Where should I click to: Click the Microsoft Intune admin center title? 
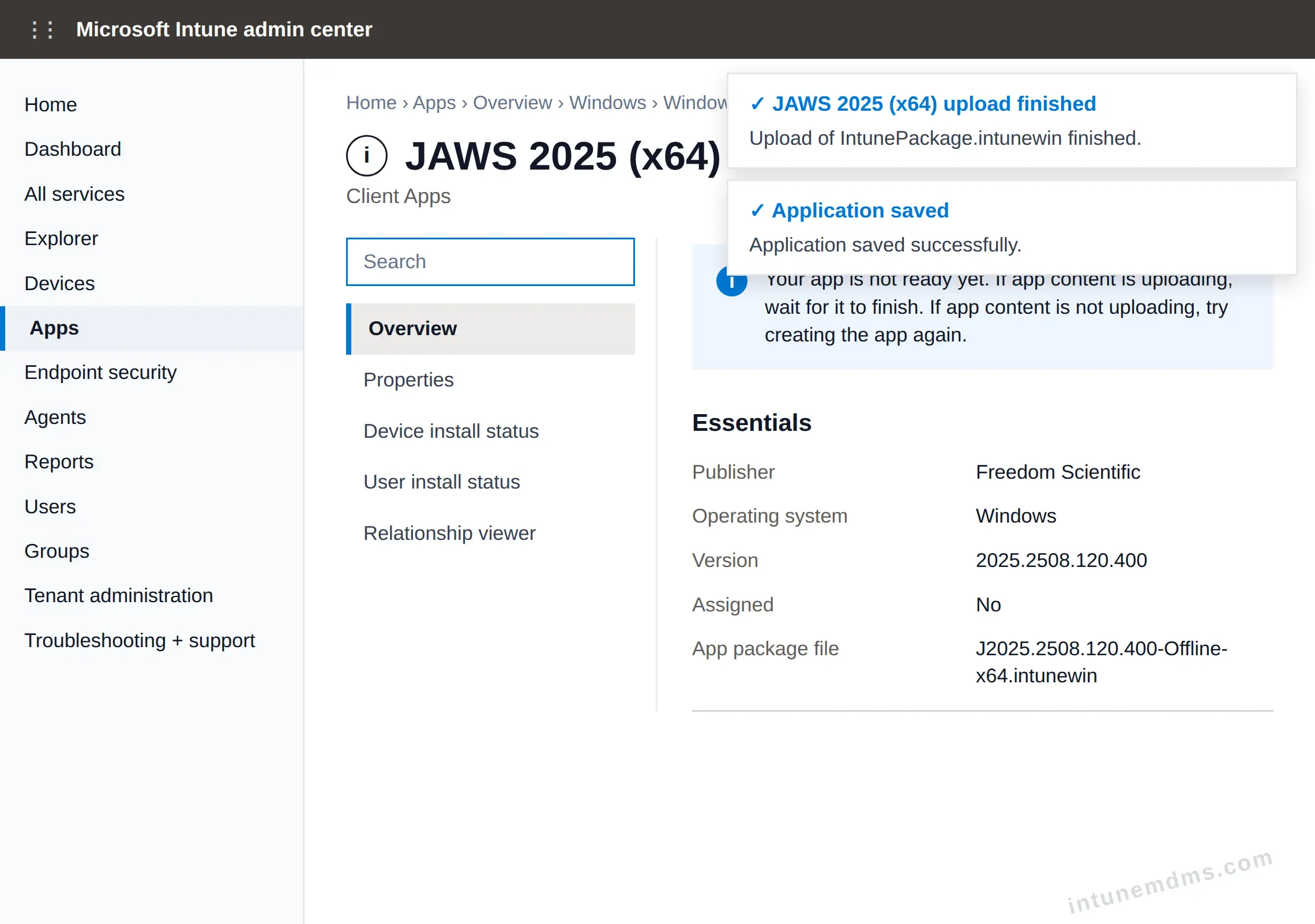tap(224, 29)
